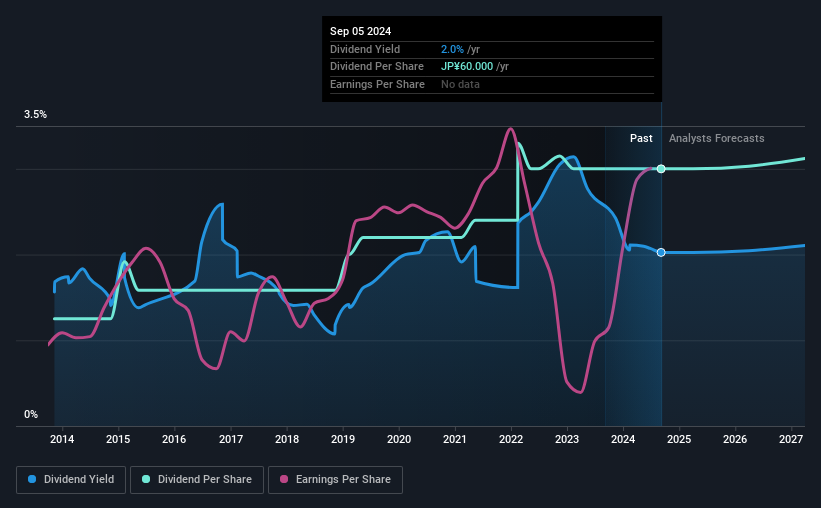Click the 'Analysts Forecasts' label

point(716,138)
